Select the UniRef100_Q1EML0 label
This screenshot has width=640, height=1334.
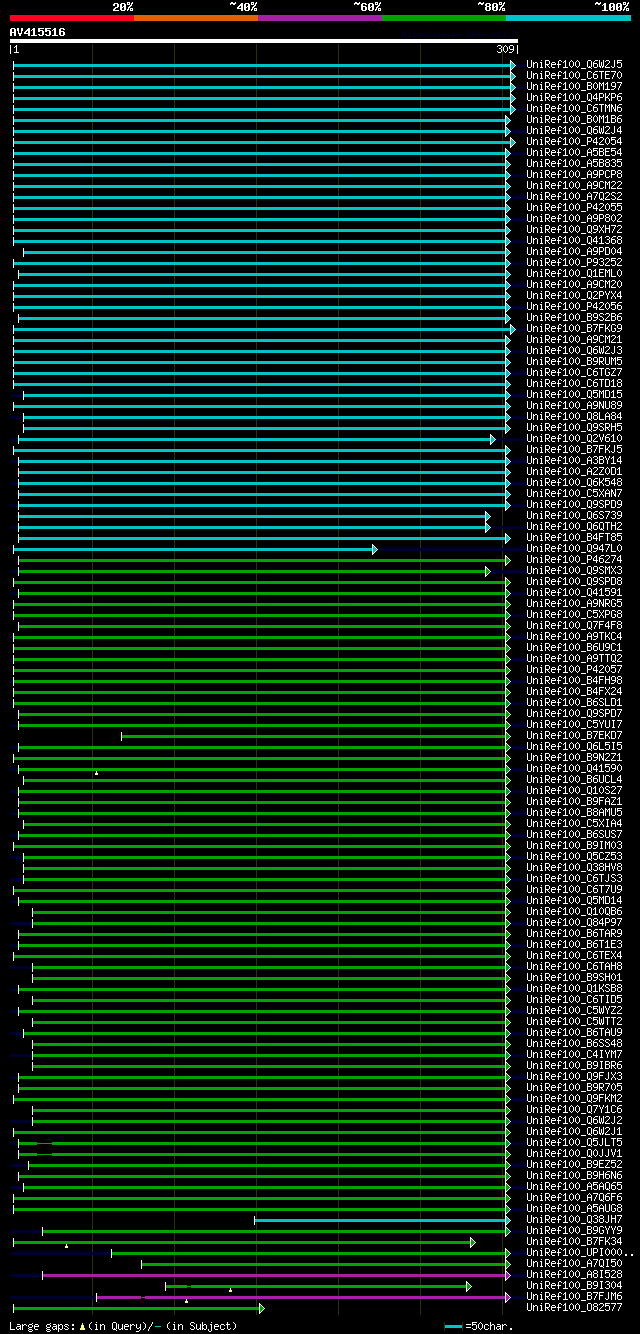click(x=574, y=273)
